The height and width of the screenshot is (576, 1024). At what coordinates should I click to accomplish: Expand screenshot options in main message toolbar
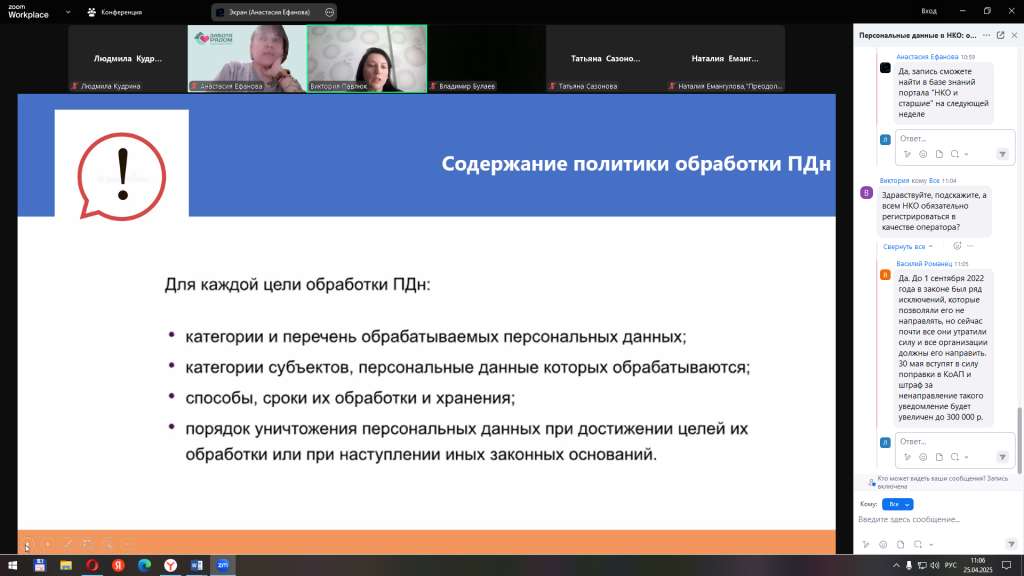931,545
